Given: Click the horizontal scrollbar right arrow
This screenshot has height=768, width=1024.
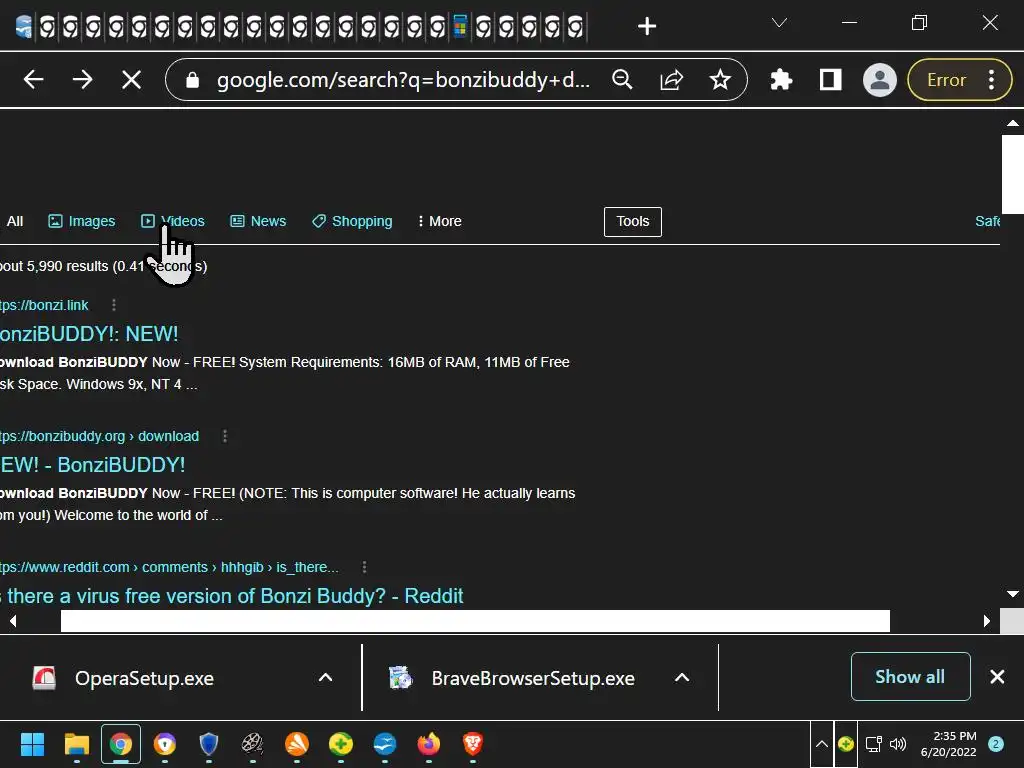Looking at the screenshot, I should tap(987, 621).
